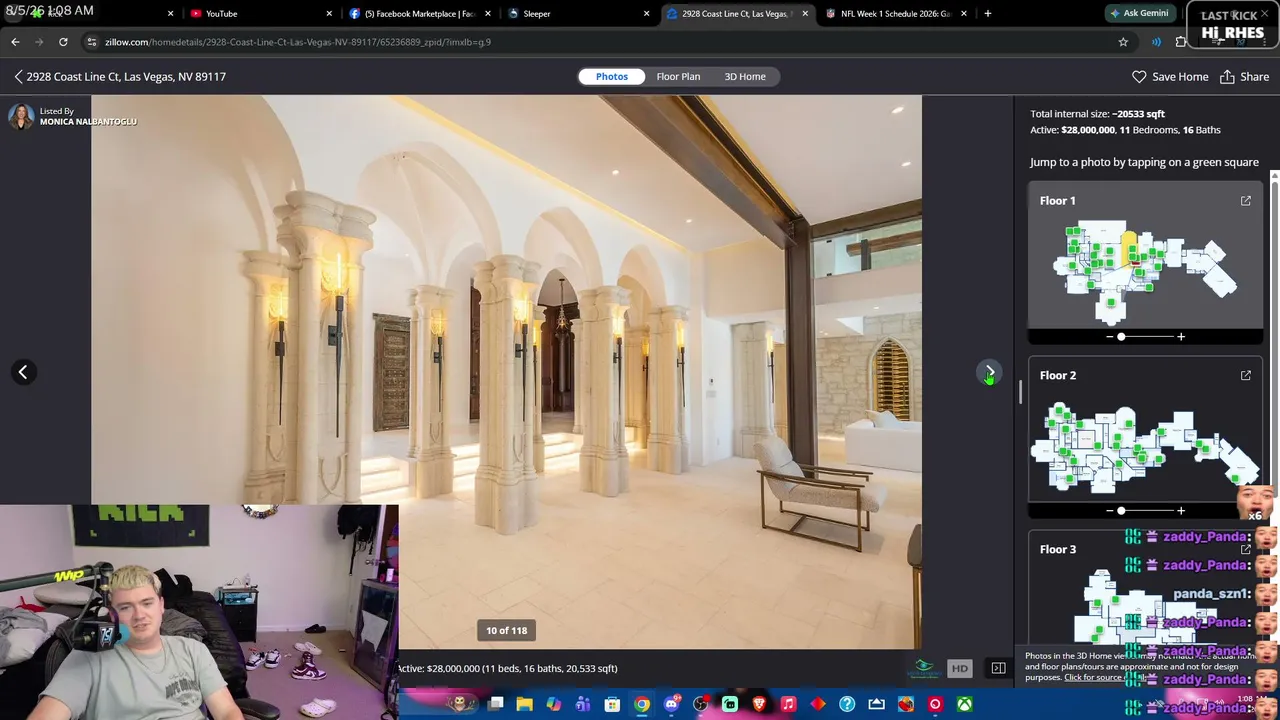Click the 2928 Coast Line Ct address heading
The image size is (1280, 720).
[126, 76]
